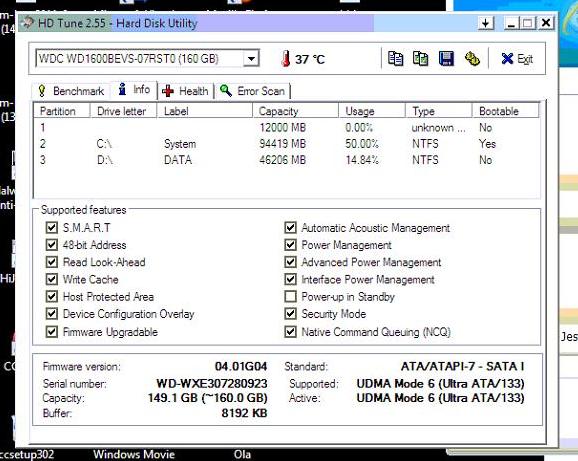Toggle the S.M.A.R.T checkbox

pos(52,227)
